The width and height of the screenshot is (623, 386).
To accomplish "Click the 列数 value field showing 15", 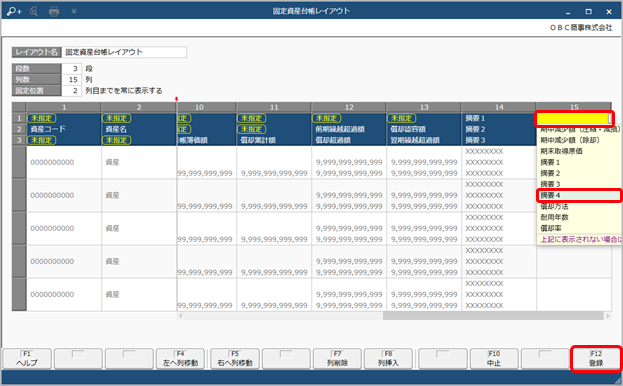I will [72, 80].
